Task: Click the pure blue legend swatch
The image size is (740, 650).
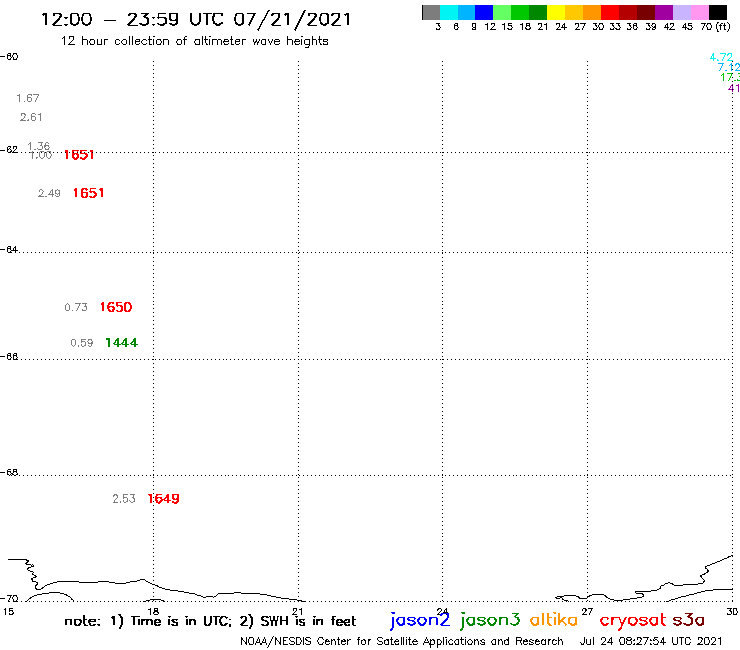Action: (x=484, y=12)
